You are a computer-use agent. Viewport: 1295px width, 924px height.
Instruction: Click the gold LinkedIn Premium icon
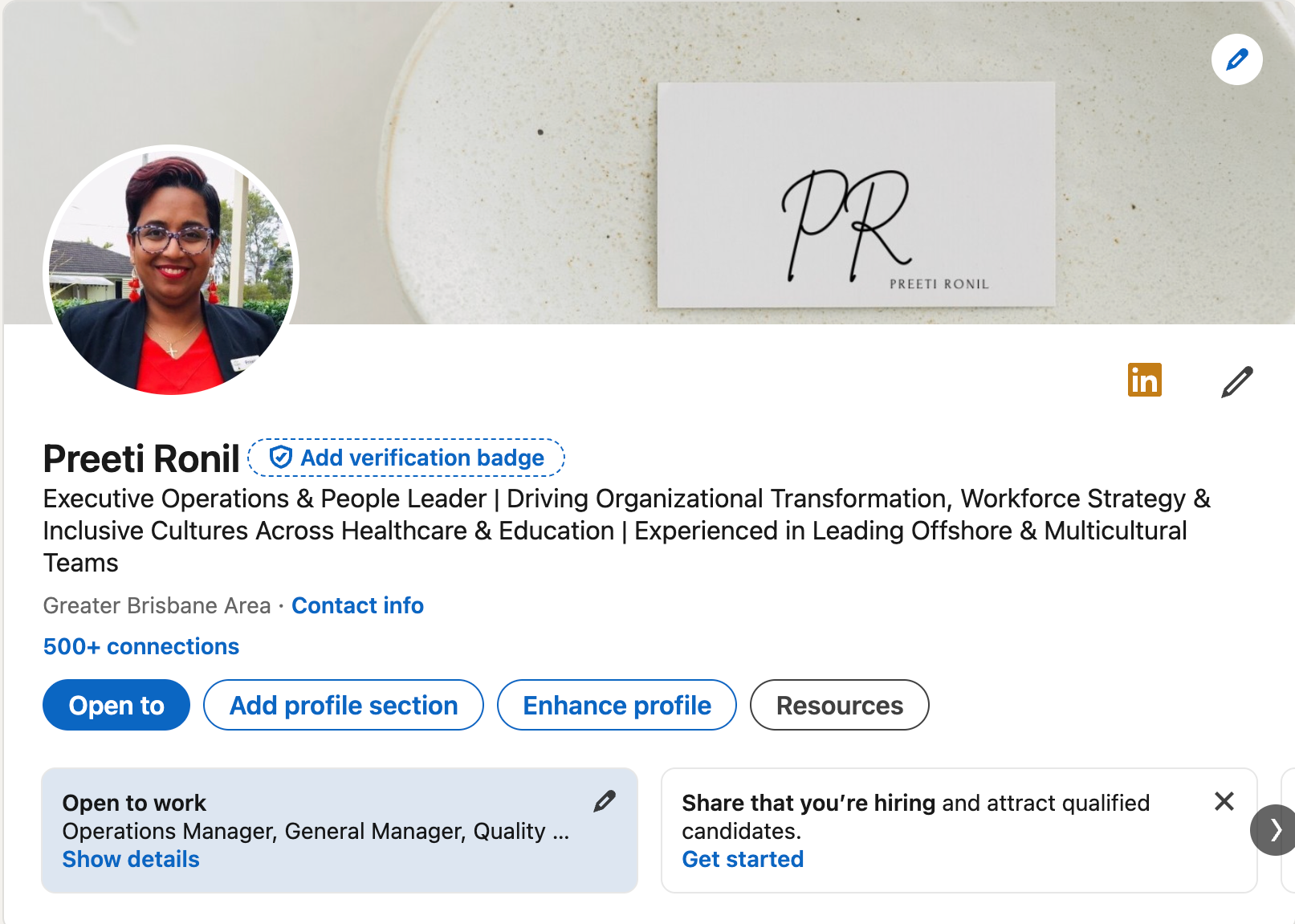(x=1144, y=380)
